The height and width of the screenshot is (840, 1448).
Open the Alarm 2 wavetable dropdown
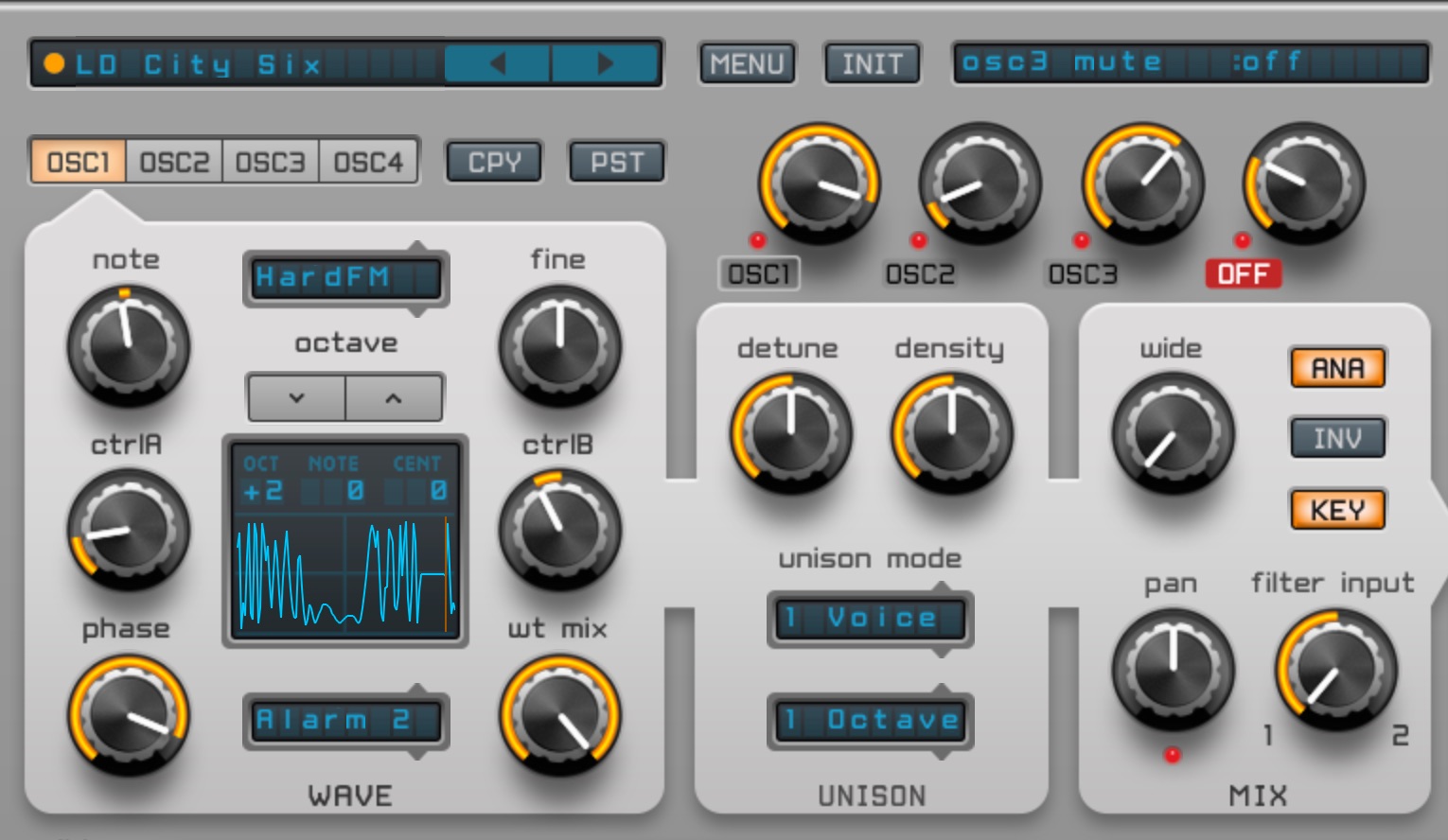click(x=346, y=721)
